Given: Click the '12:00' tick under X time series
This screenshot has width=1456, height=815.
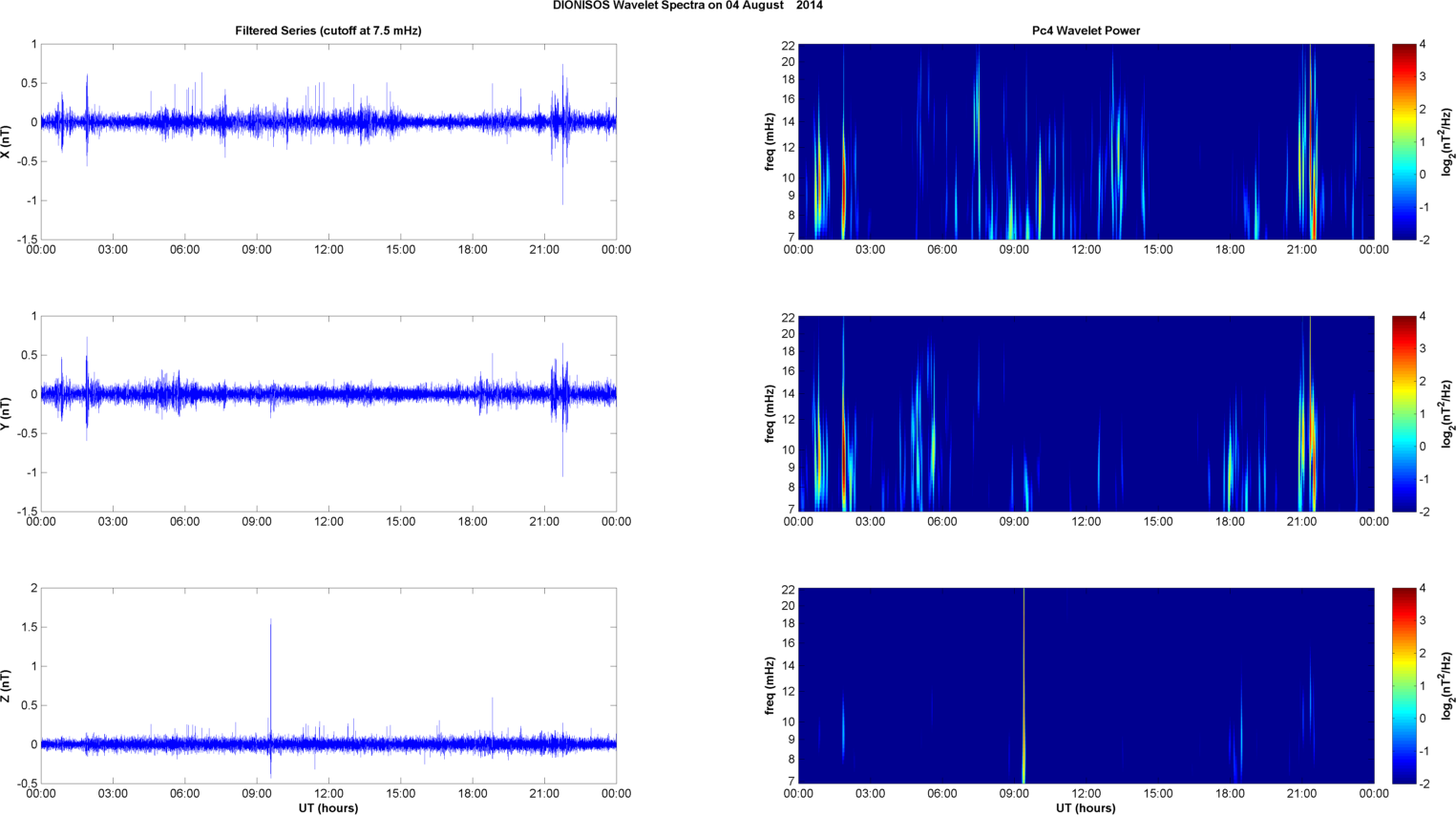Looking at the screenshot, I should pos(328,250).
